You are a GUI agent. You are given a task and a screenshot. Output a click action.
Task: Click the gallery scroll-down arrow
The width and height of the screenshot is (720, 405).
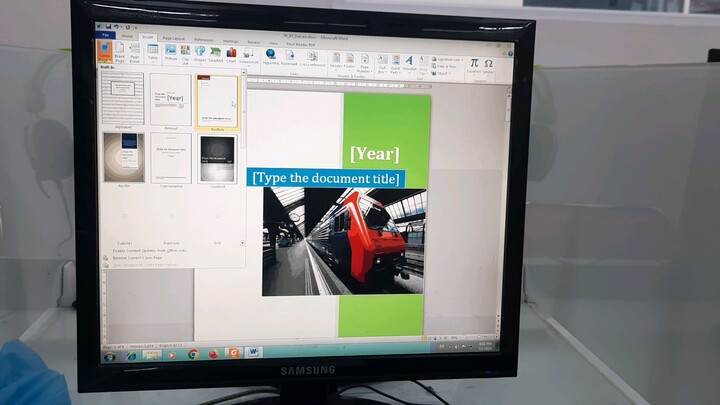tap(242, 243)
